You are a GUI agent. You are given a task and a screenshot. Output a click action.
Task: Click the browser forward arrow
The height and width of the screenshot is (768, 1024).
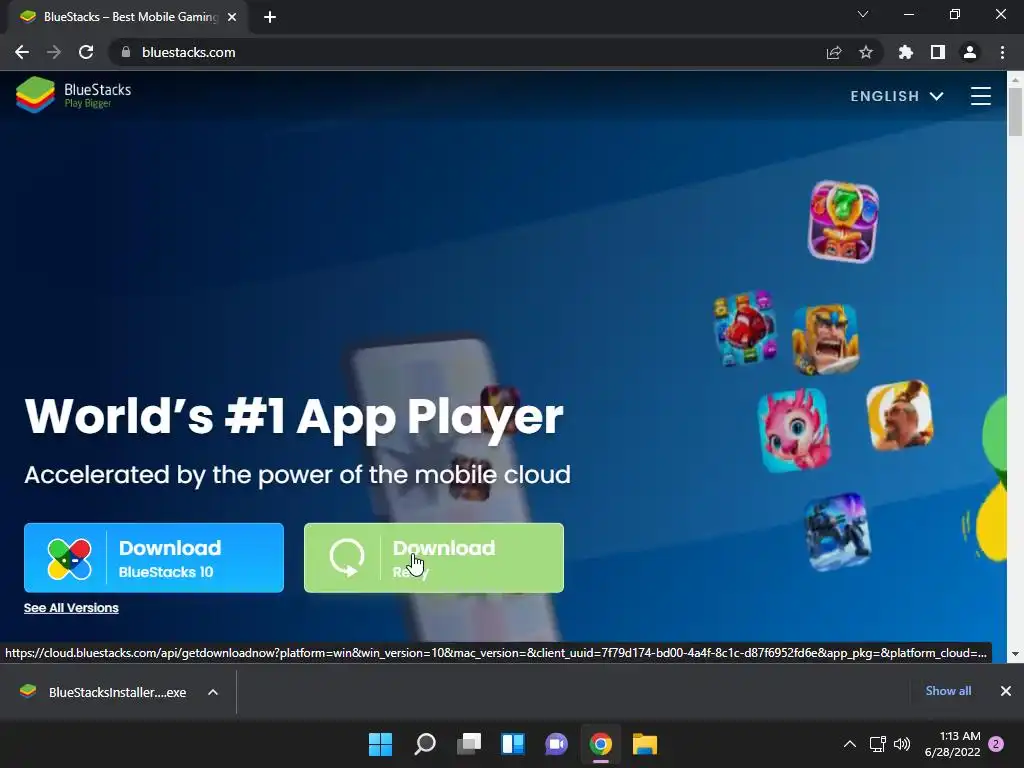(54, 52)
